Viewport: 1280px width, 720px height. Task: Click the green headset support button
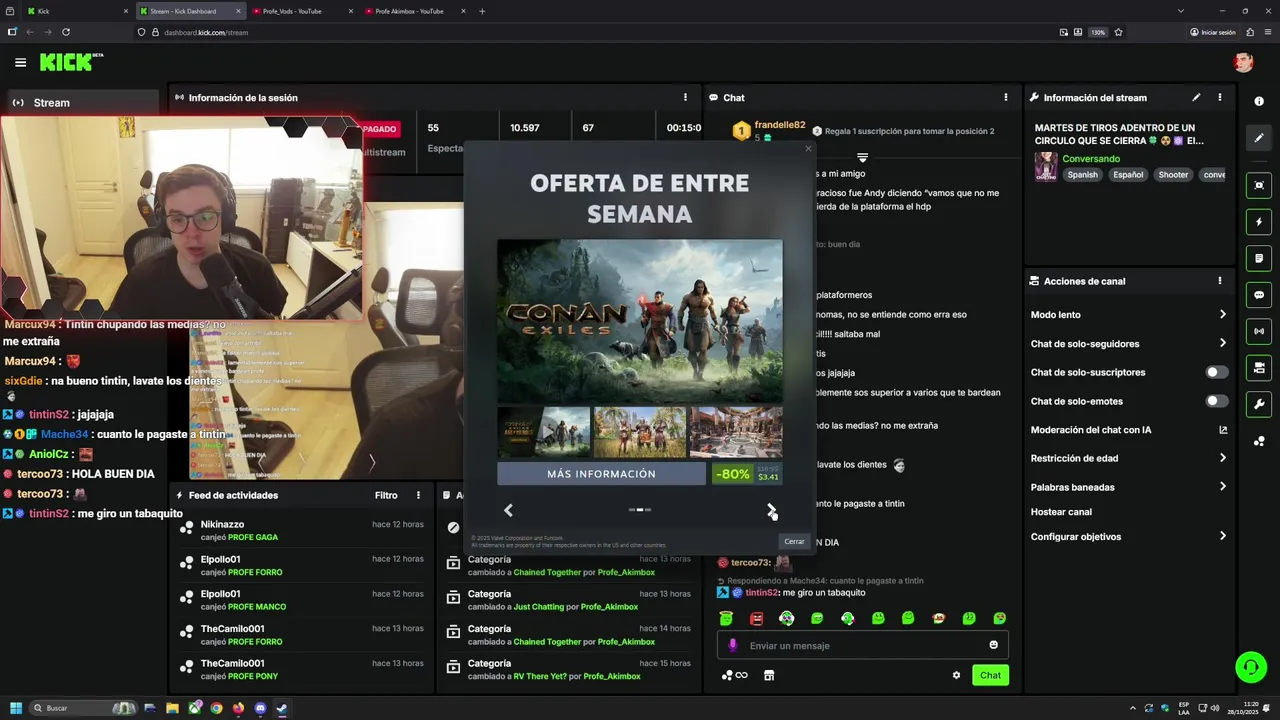point(1250,666)
